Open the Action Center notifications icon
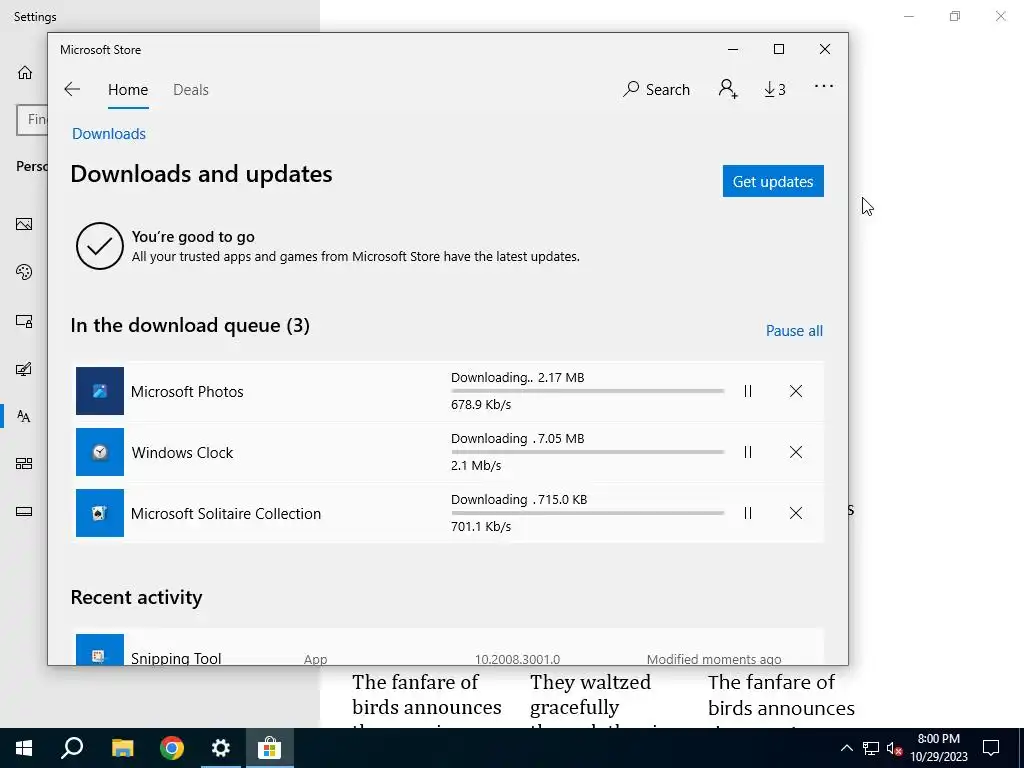Screen dimensions: 1024x768 (991, 748)
